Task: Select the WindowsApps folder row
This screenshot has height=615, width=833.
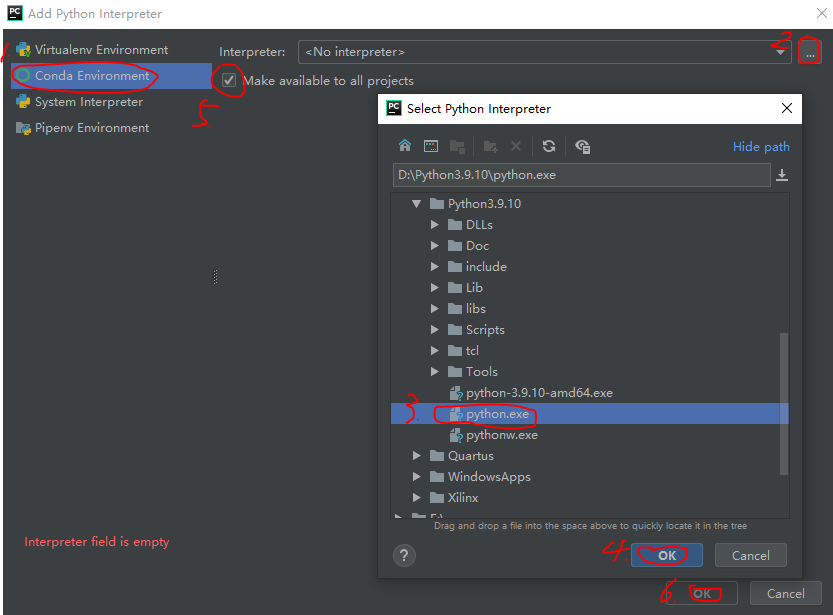Action: [x=590, y=477]
